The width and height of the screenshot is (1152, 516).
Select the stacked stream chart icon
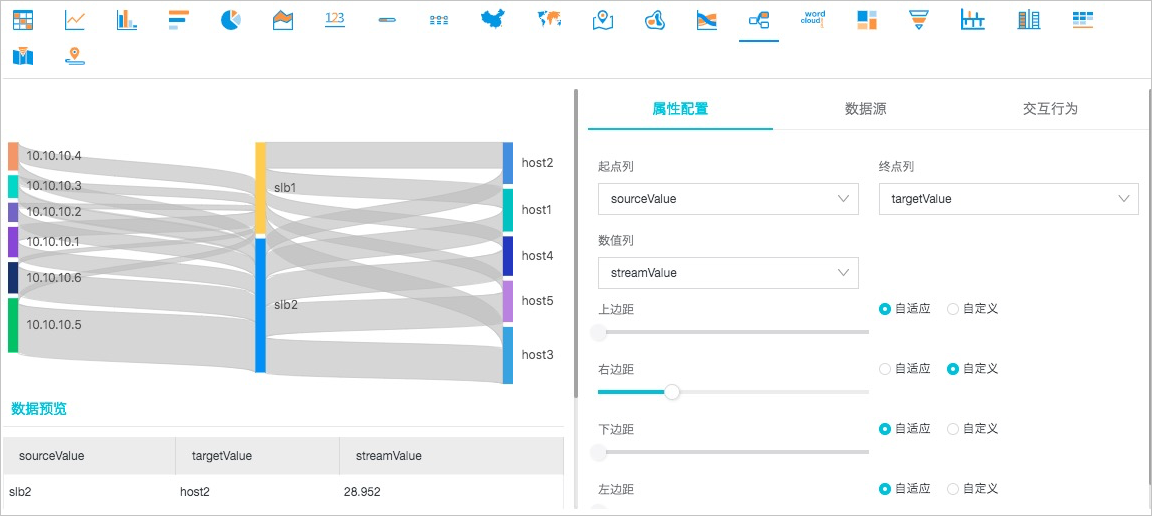(x=707, y=20)
